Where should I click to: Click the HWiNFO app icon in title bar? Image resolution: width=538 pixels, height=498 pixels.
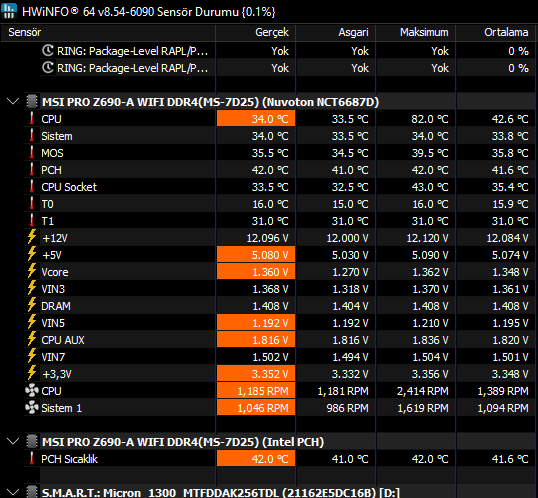[9, 11]
